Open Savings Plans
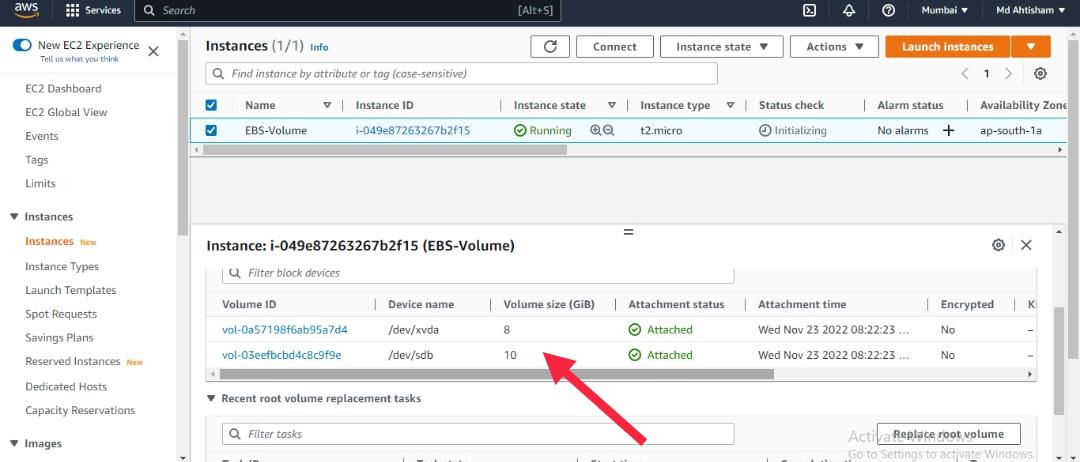The image size is (1080, 462). point(59,338)
